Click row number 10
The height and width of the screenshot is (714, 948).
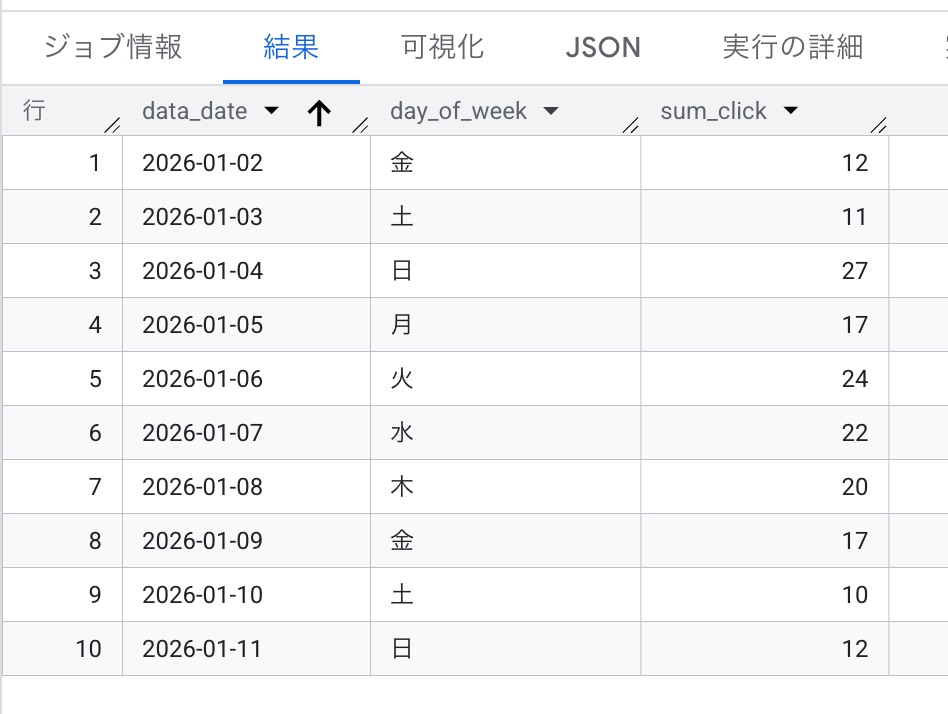pyautogui.click(x=88, y=649)
